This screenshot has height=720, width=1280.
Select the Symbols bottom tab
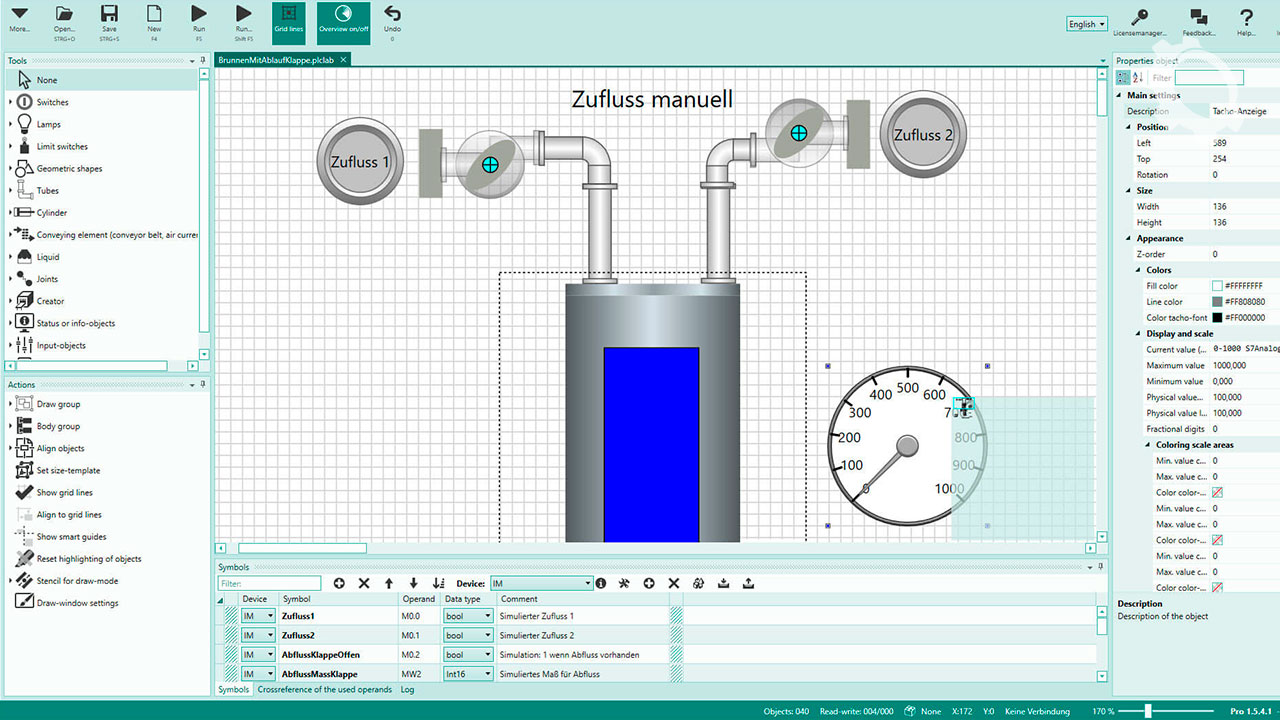point(233,690)
